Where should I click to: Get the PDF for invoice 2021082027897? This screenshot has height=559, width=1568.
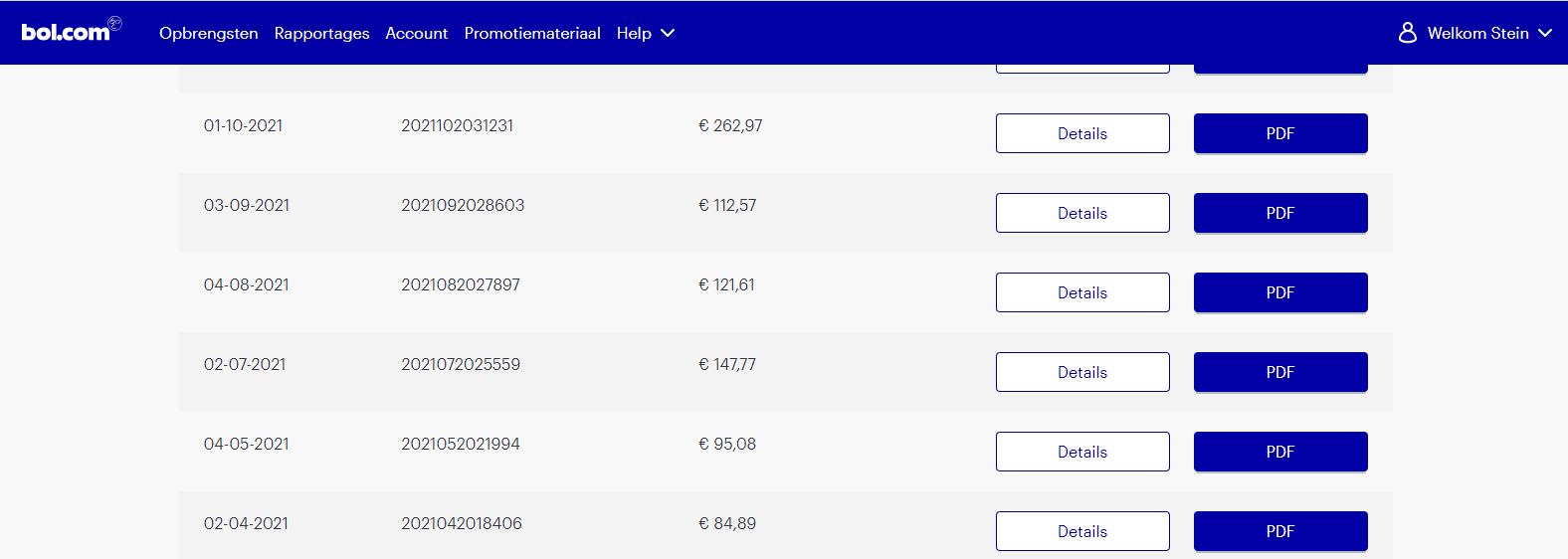click(x=1280, y=292)
